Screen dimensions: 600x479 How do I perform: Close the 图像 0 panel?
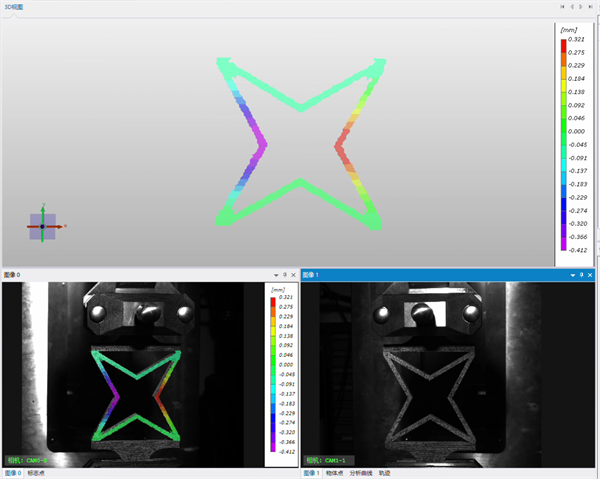pos(293,275)
